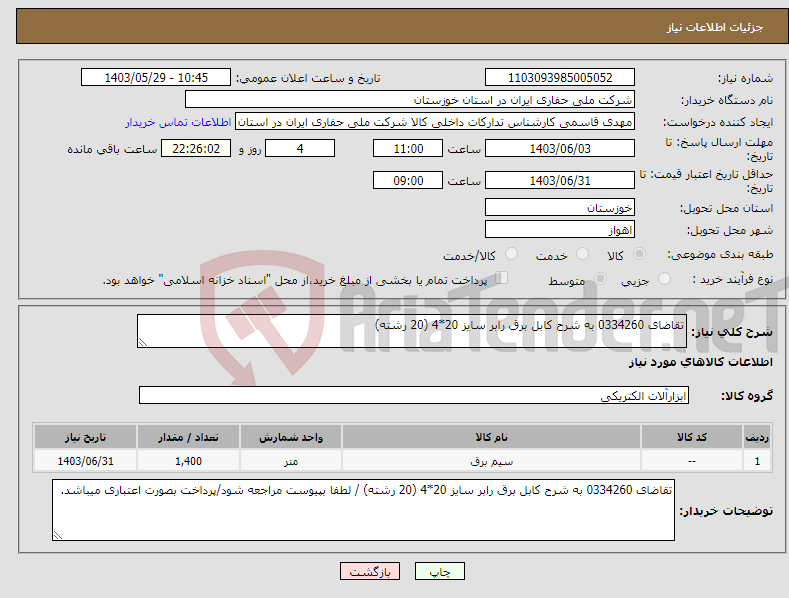Click the delivery province field خوزستان
The width and height of the screenshot is (789, 598).
560,207
